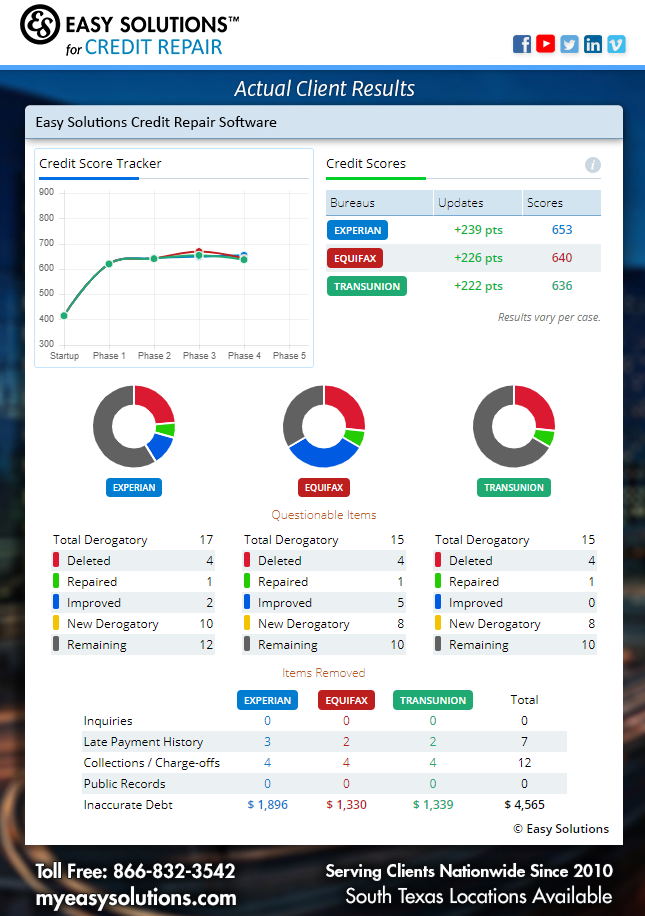Viewport: 645px width, 916px height.
Task: Click the Credit Scores info icon
Action: click(592, 165)
